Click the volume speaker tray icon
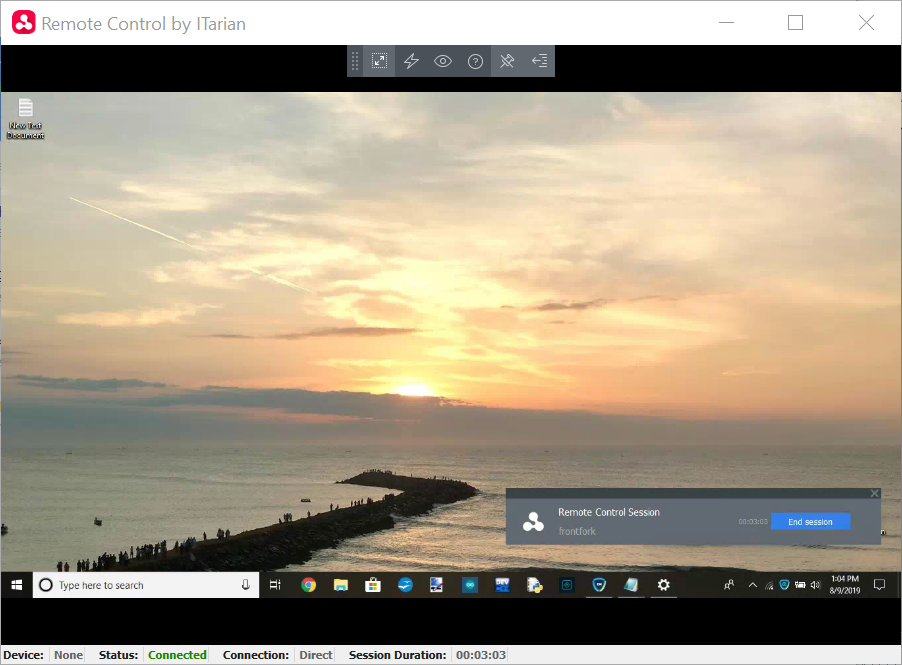 click(x=815, y=585)
